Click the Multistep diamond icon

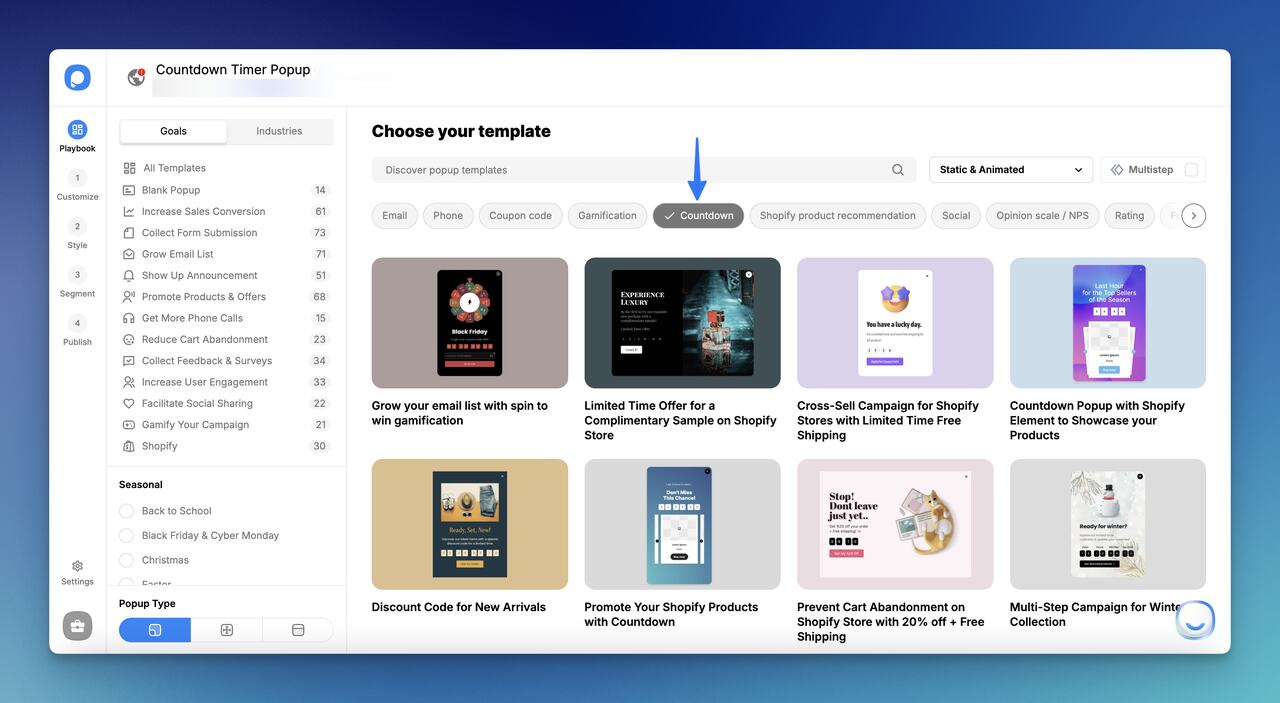(1117, 170)
